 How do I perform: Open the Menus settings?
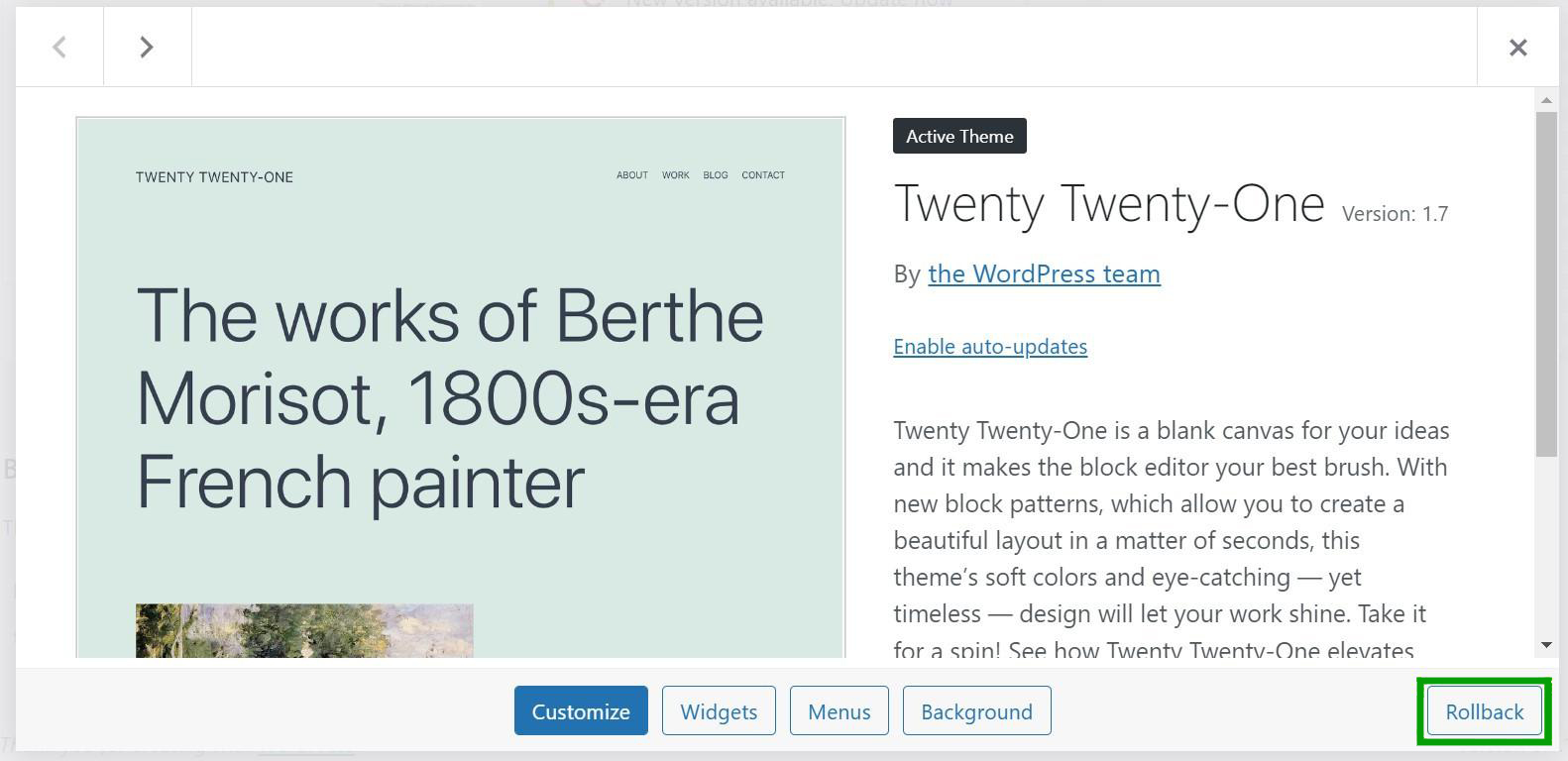coord(839,710)
